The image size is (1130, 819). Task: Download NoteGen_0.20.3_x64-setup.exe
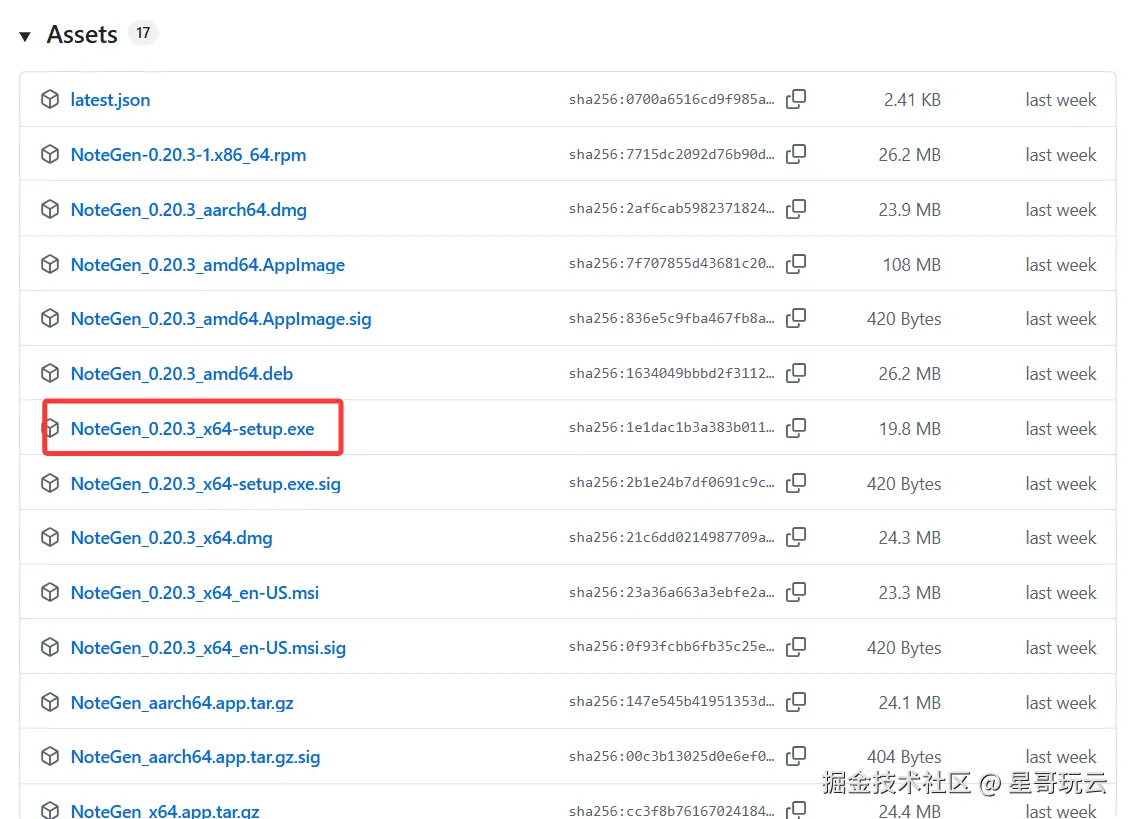[192, 428]
